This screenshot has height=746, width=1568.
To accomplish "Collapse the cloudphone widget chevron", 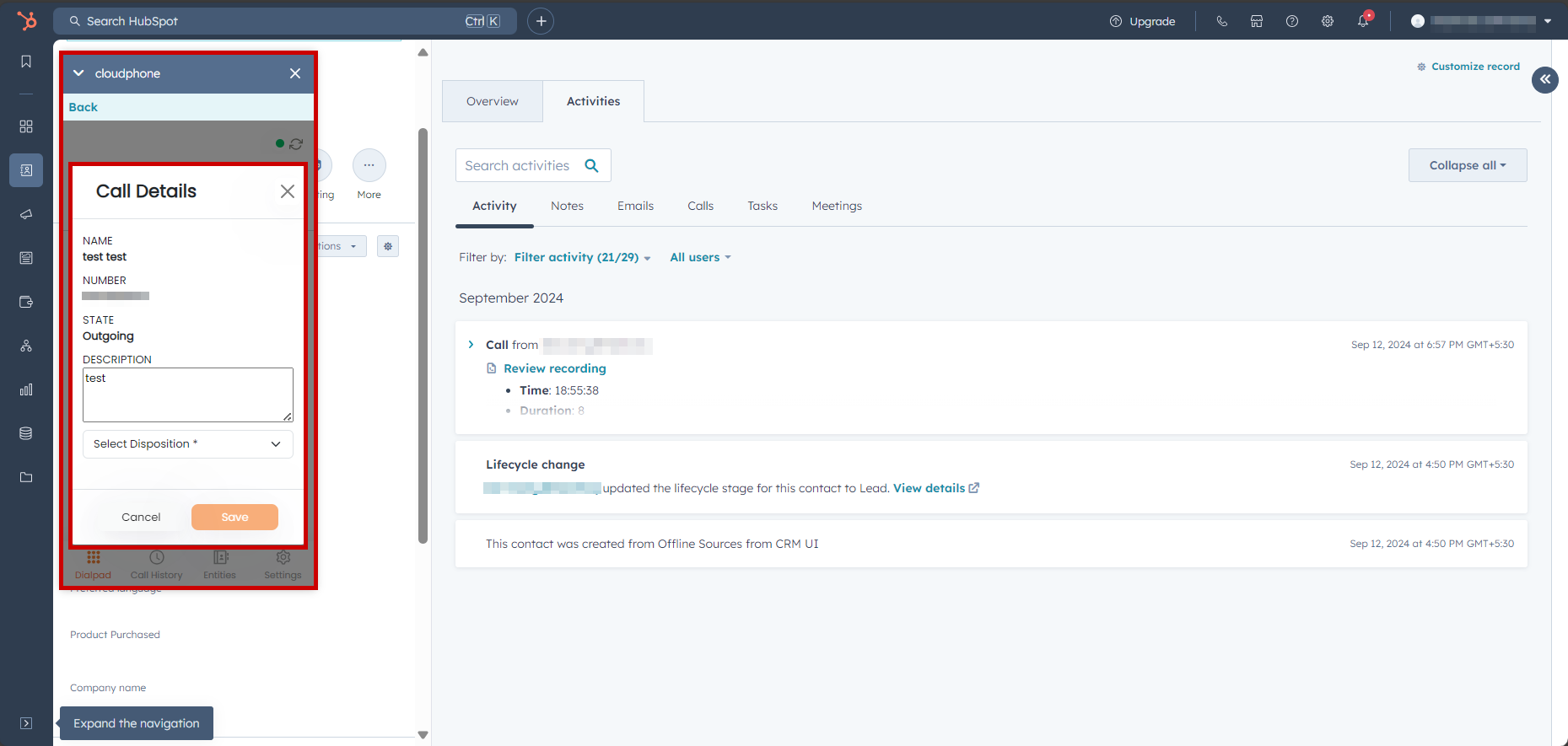I will pos(78,73).
